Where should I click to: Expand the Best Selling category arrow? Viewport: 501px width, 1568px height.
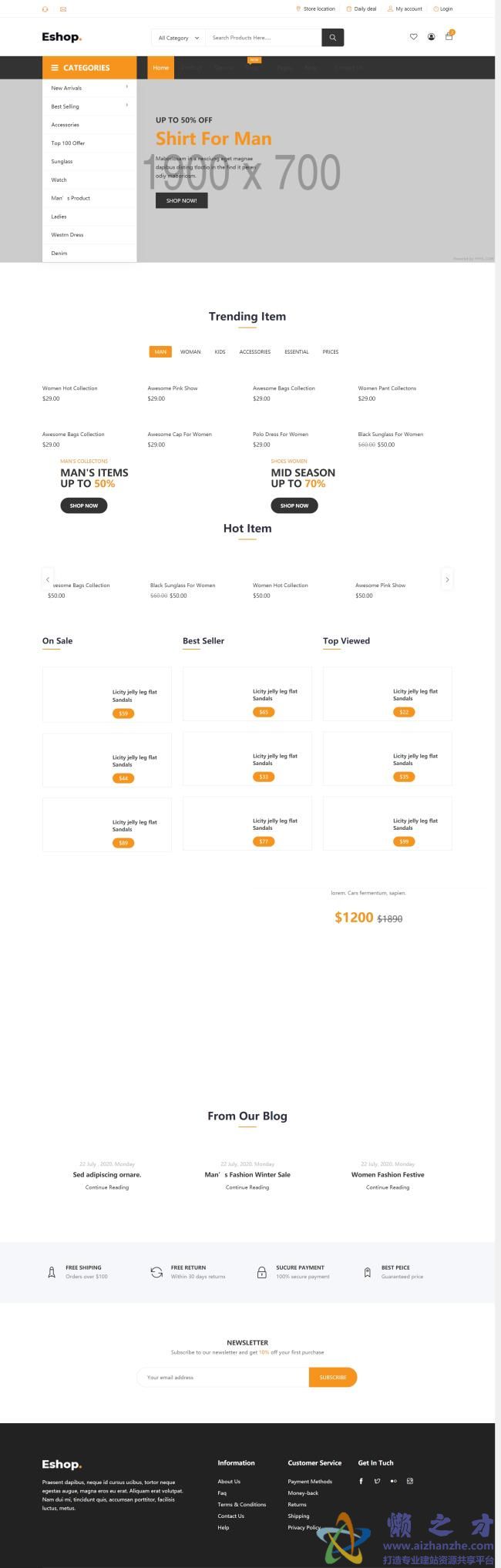point(126,106)
